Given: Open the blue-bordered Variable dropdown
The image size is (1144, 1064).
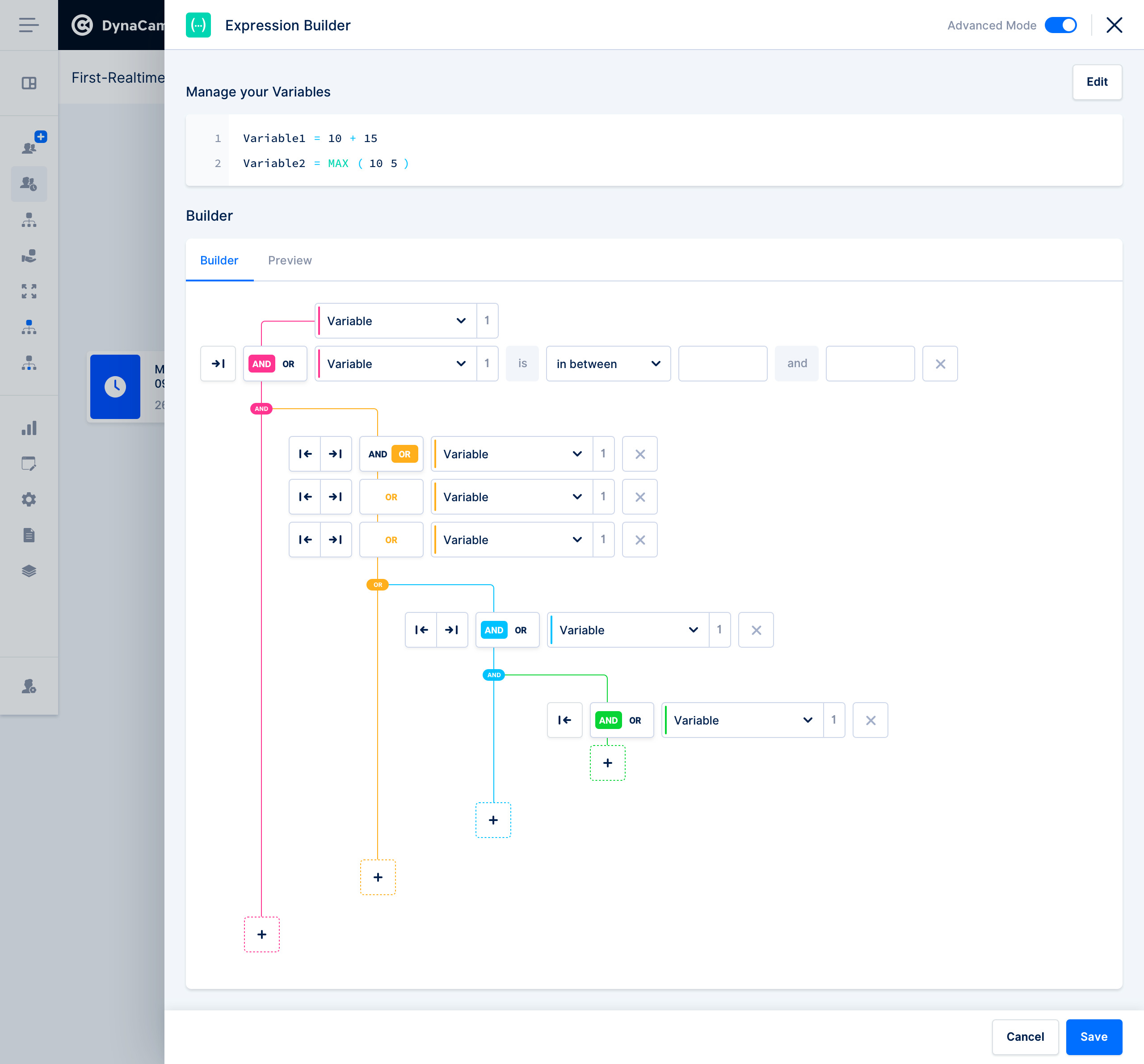Looking at the screenshot, I should [x=628, y=630].
